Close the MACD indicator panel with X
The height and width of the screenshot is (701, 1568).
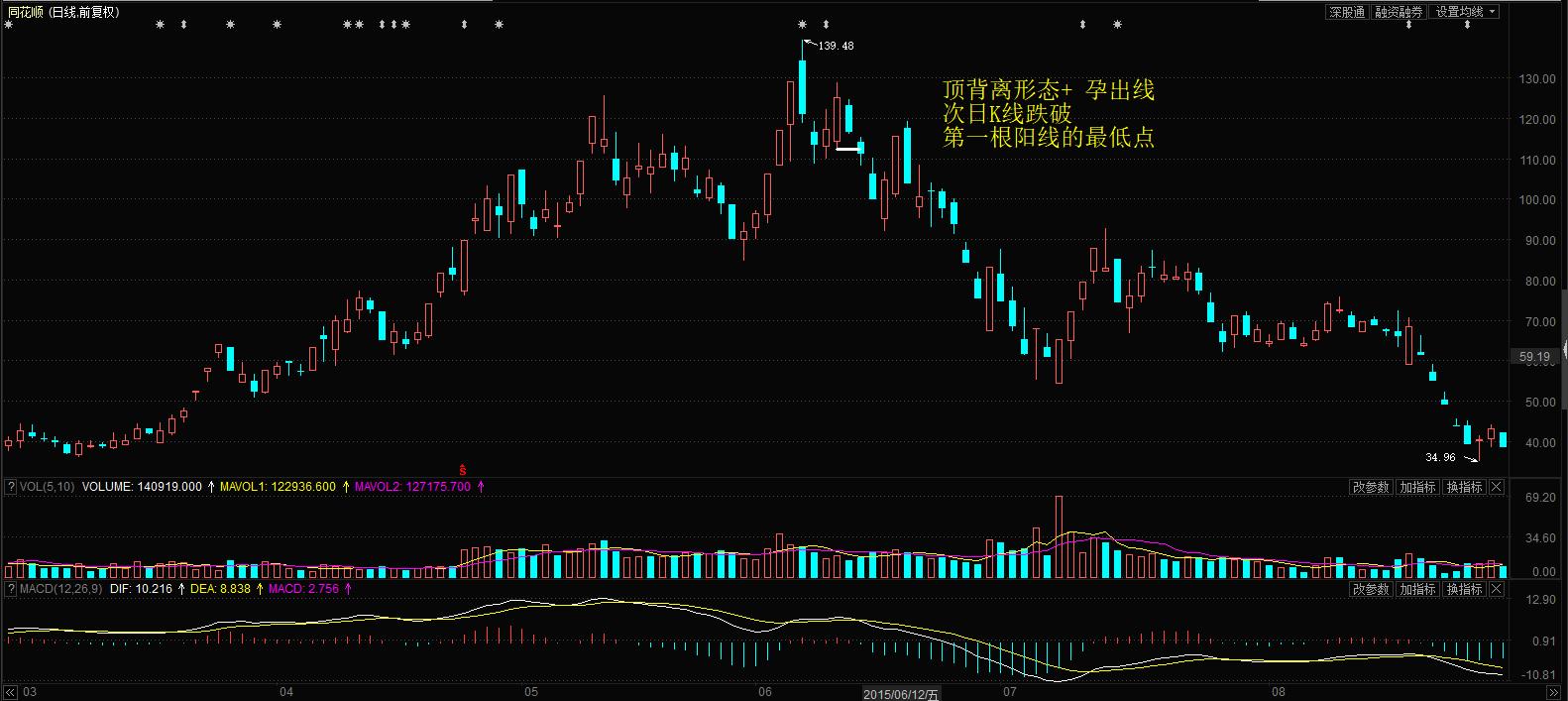coord(1497,589)
